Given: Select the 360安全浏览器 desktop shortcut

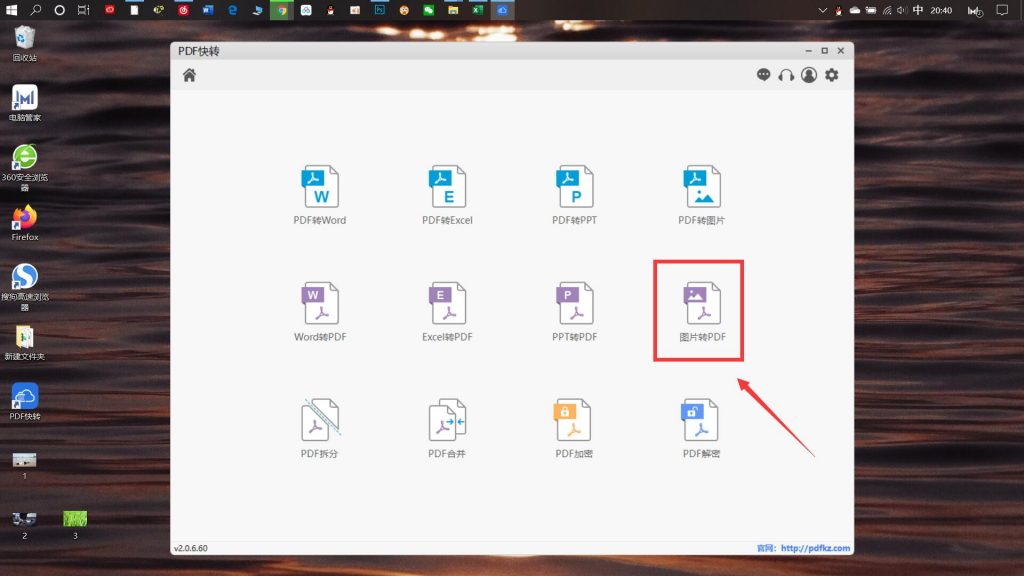Looking at the screenshot, I should (x=25, y=168).
